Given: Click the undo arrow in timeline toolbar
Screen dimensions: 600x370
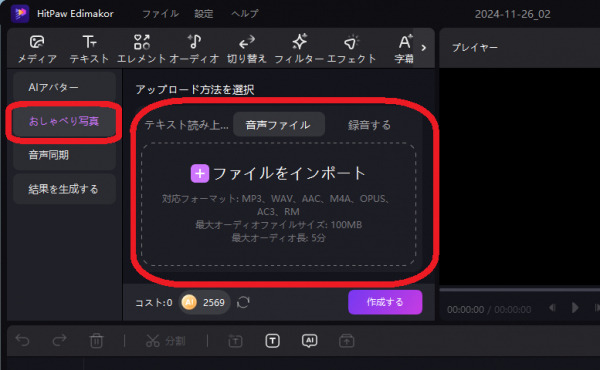Looking at the screenshot, I should point(23,340).
